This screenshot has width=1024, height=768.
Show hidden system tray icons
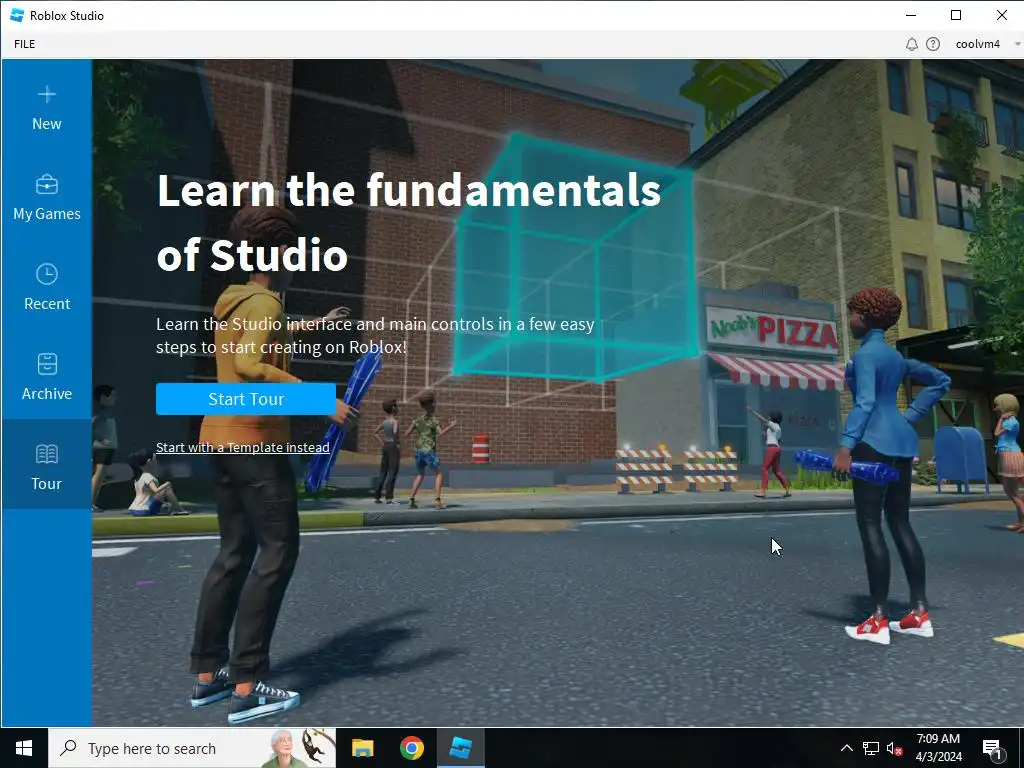(x=846, y=748)
